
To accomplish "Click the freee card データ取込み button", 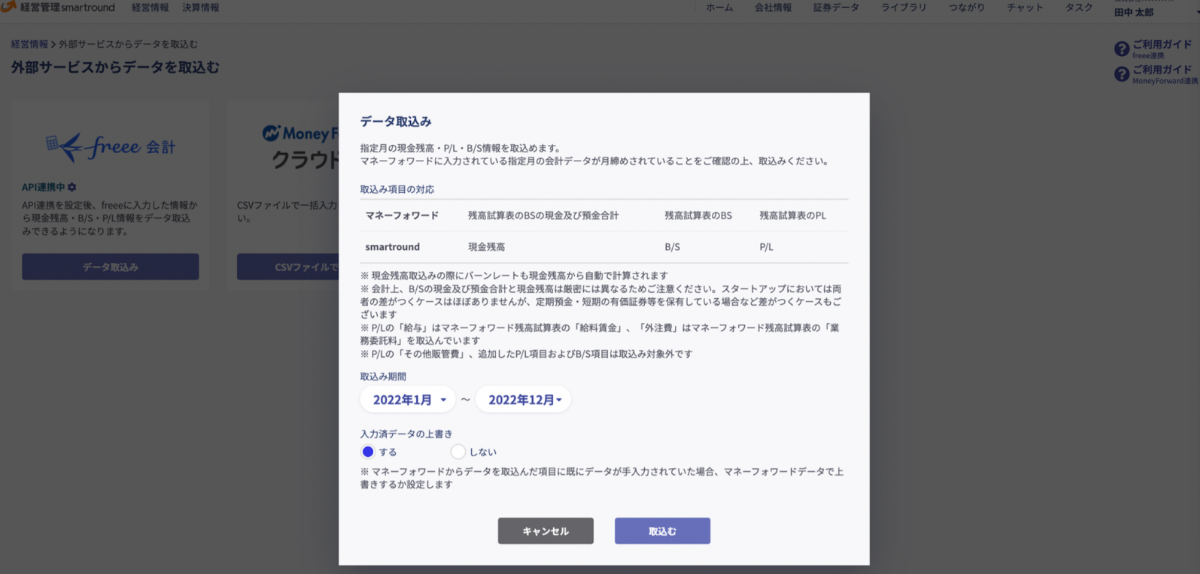I will tap(110, 267).
